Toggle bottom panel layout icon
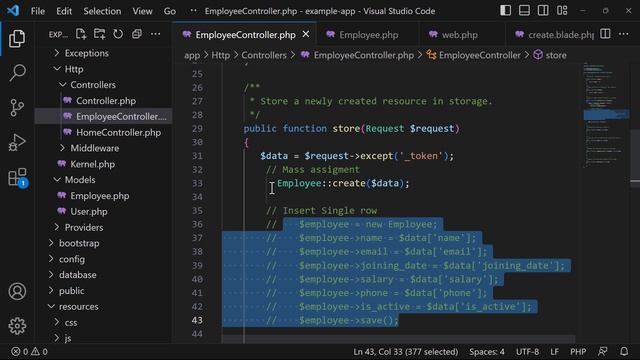The height and width of the screenshot is (360, 640). (524, 11)
